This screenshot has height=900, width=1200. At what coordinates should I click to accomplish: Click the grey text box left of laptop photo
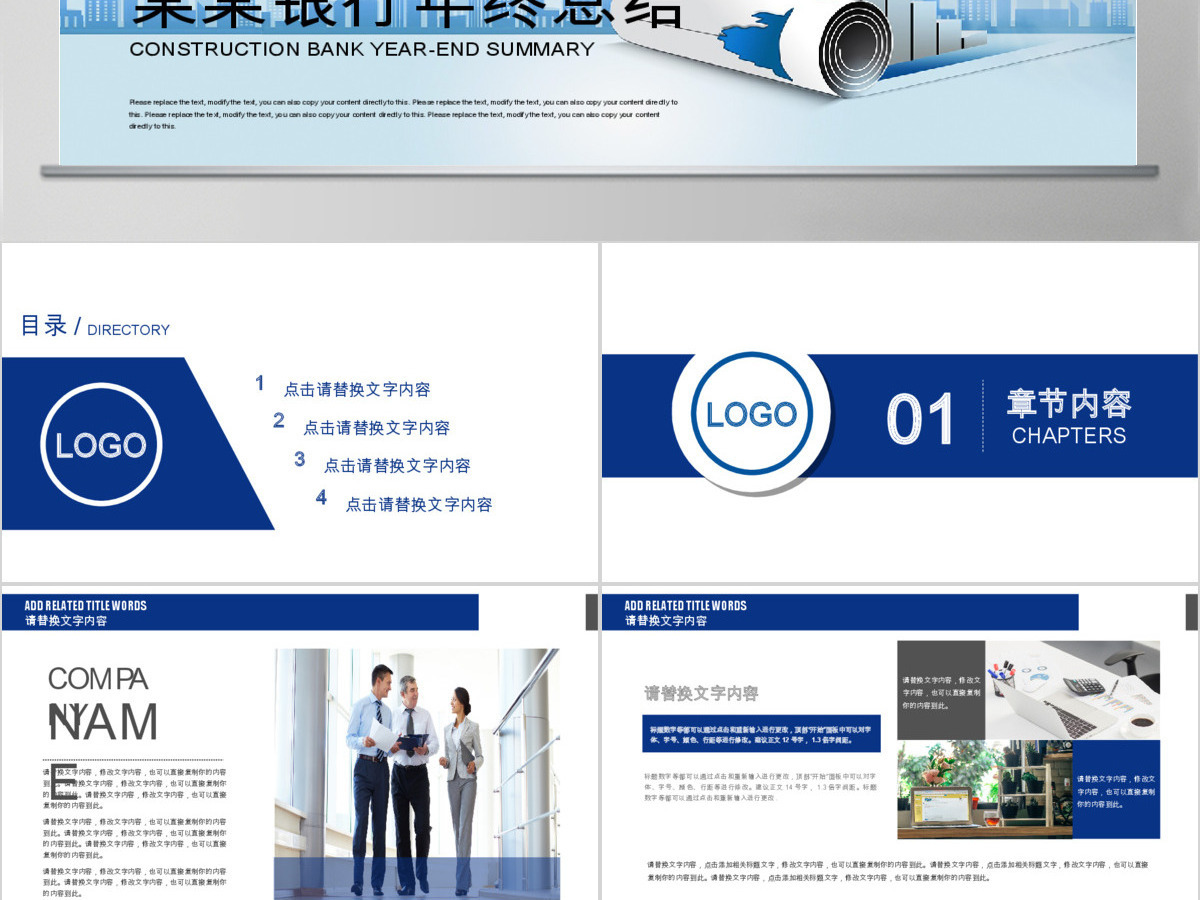click(x=941, y=690)
